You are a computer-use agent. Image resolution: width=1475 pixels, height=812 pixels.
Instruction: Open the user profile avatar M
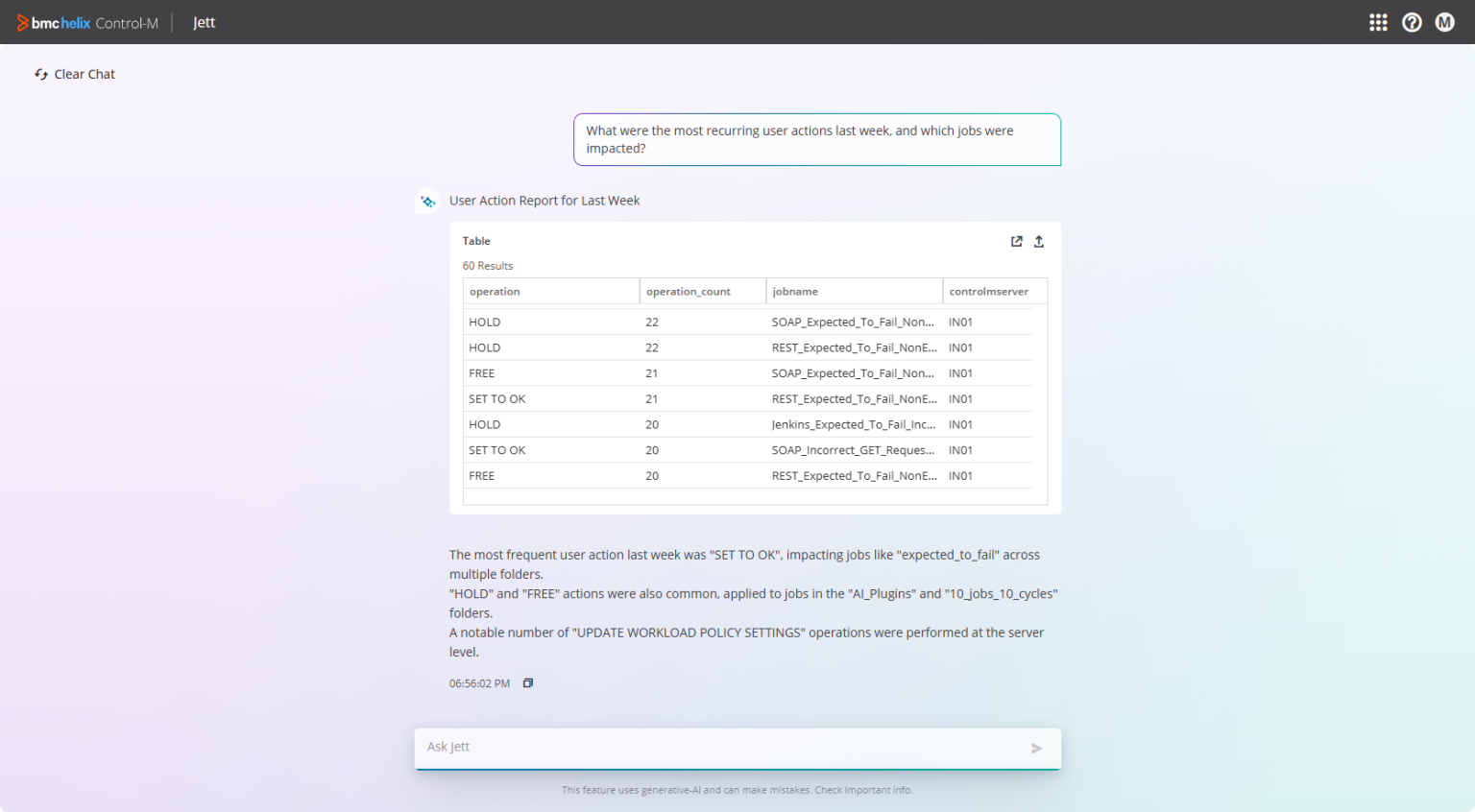1444,21
